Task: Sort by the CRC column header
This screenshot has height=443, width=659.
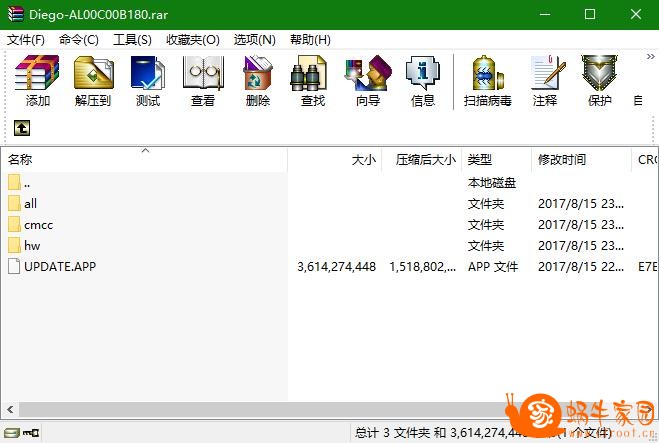Action: click(x=645, y=160)
